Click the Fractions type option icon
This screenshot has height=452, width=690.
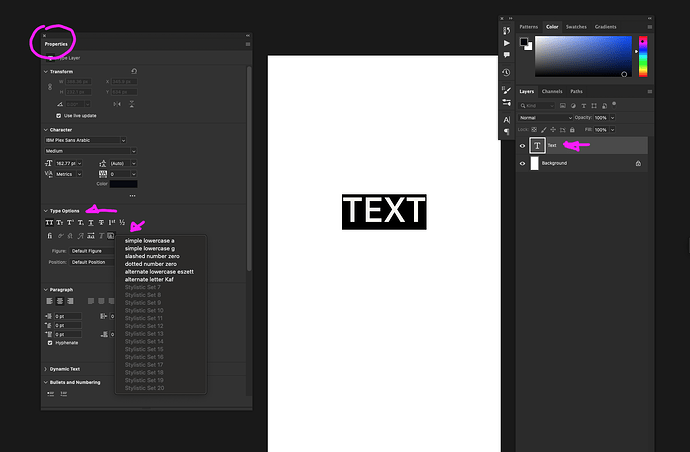(x=122, y=222)
